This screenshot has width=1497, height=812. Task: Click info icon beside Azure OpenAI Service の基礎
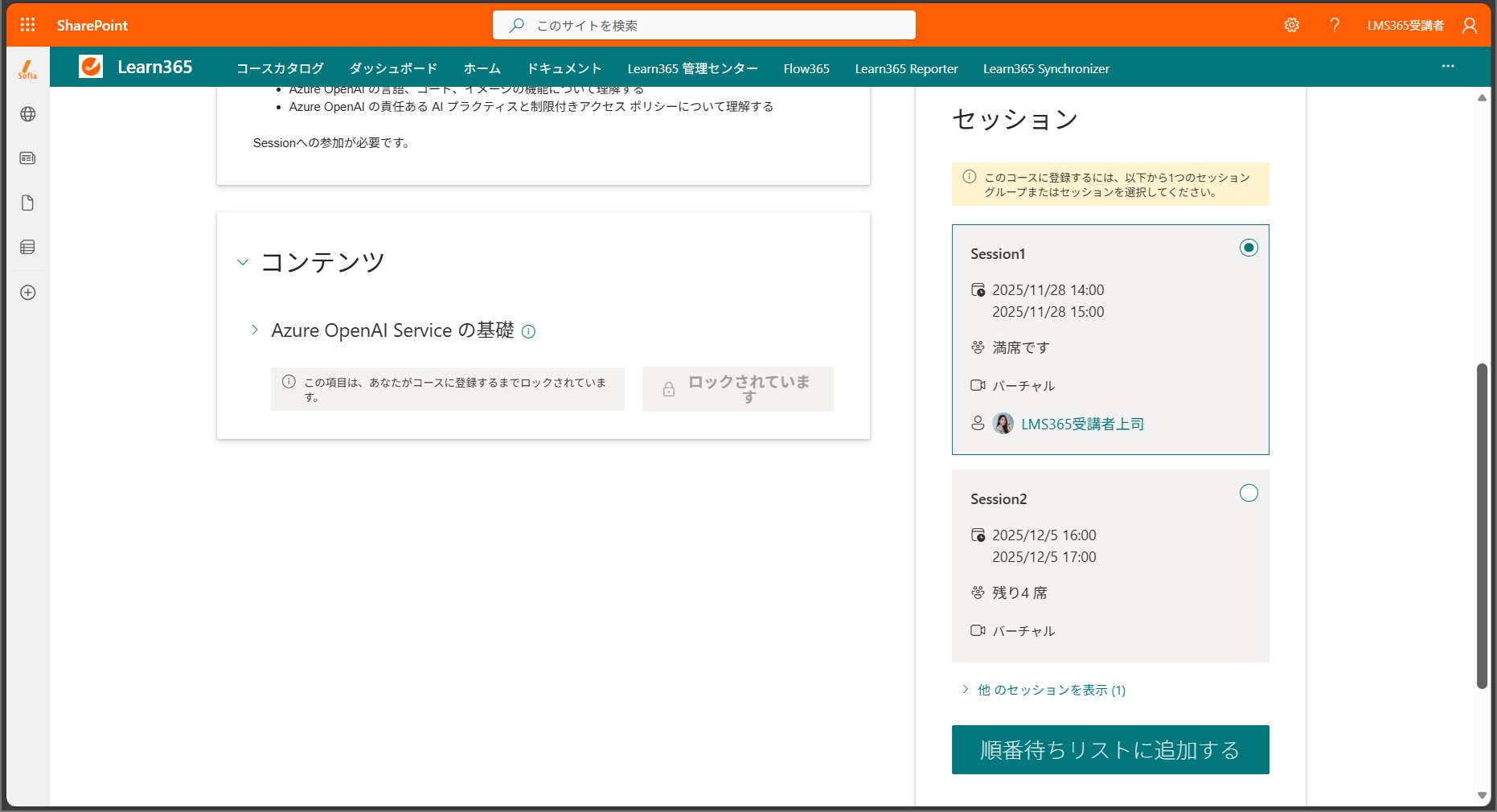528,331
